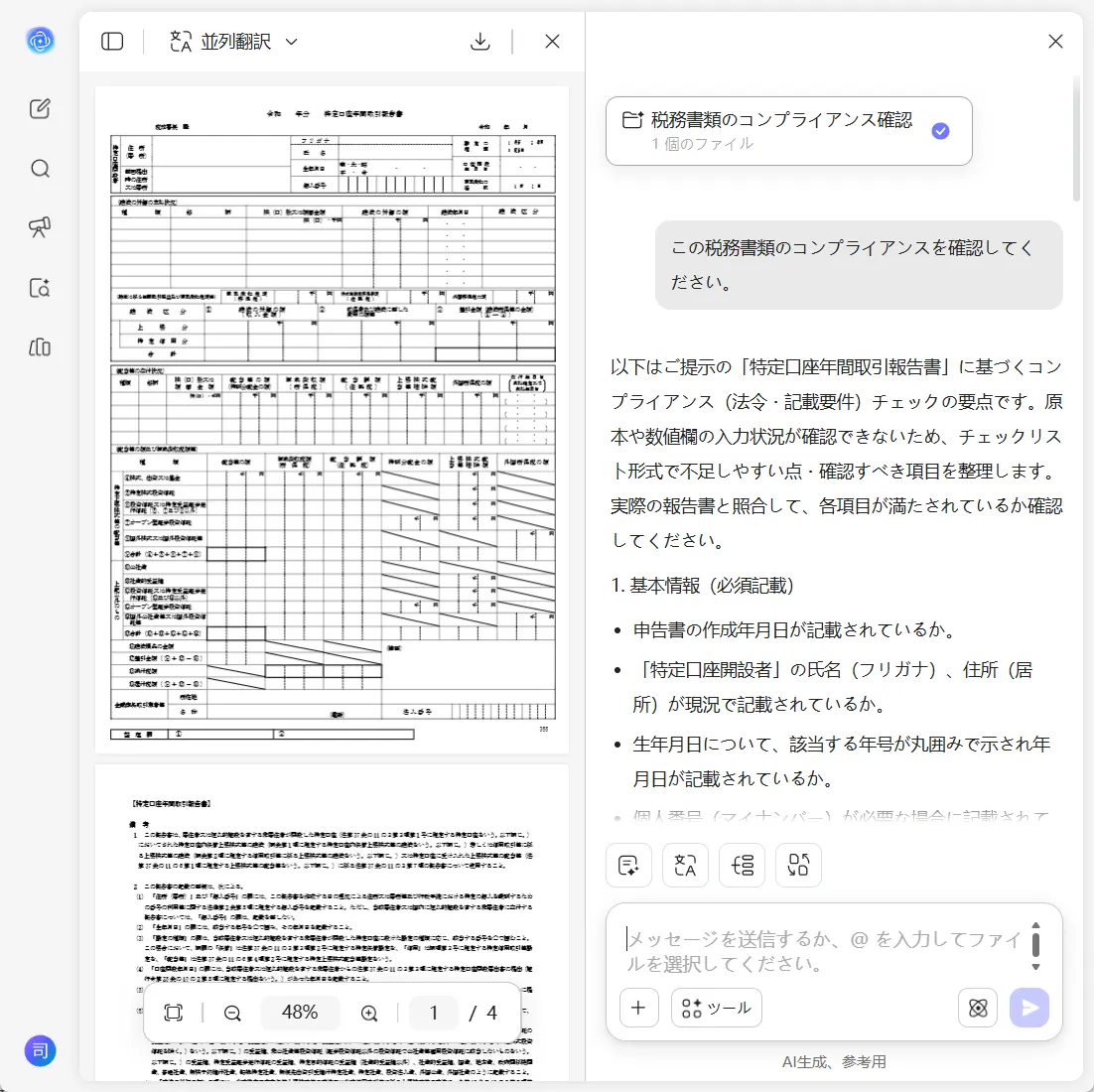The width and height of the screenshot is (1094, 1092).
Task: Zoom out the document
Action: pyautogui.click(x=232, y=1014)
